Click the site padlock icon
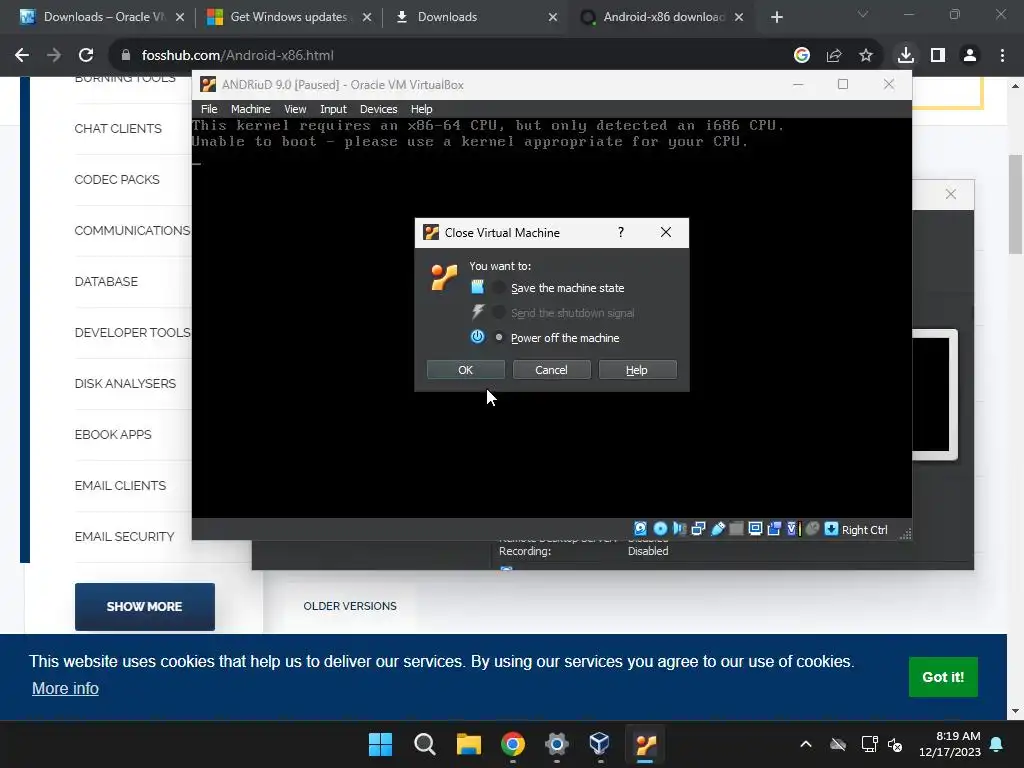 pos(126,56)
